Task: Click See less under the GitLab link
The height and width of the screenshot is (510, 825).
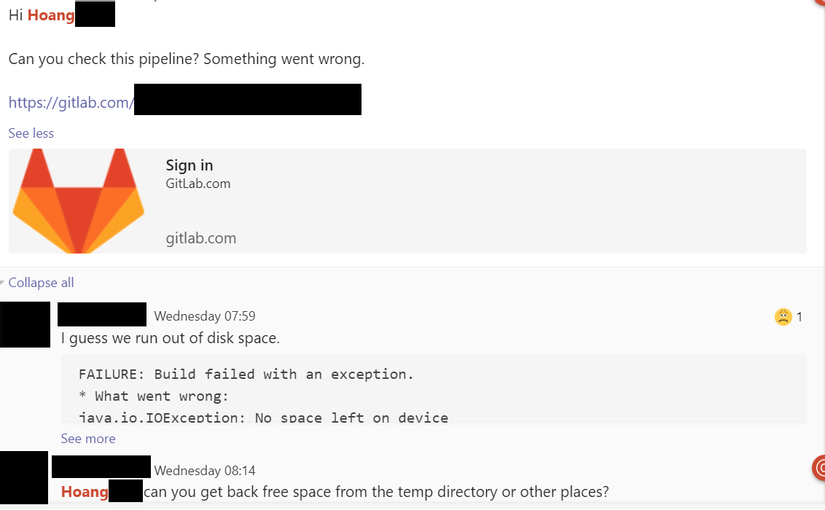Action: [x=31, y=133]
